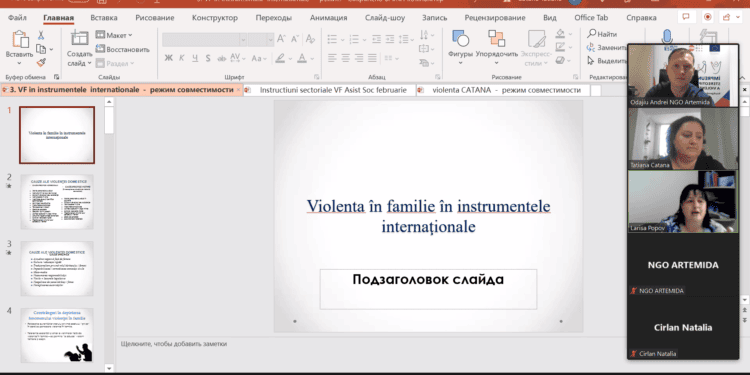
Task: Click the increase indent icon
Action: (x=391, y=39)
